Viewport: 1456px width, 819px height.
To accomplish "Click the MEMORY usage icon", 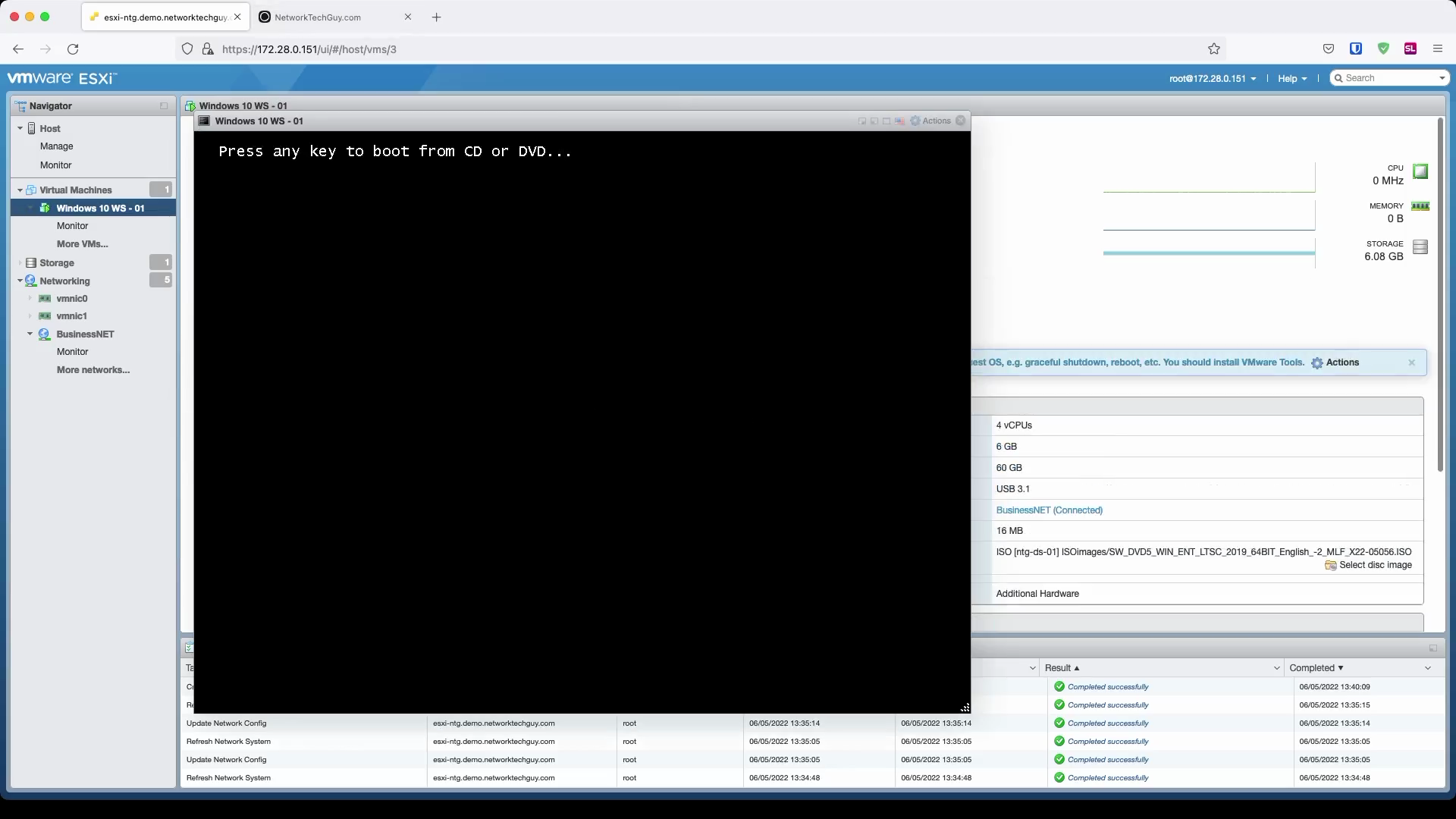I will [1420, 206].
